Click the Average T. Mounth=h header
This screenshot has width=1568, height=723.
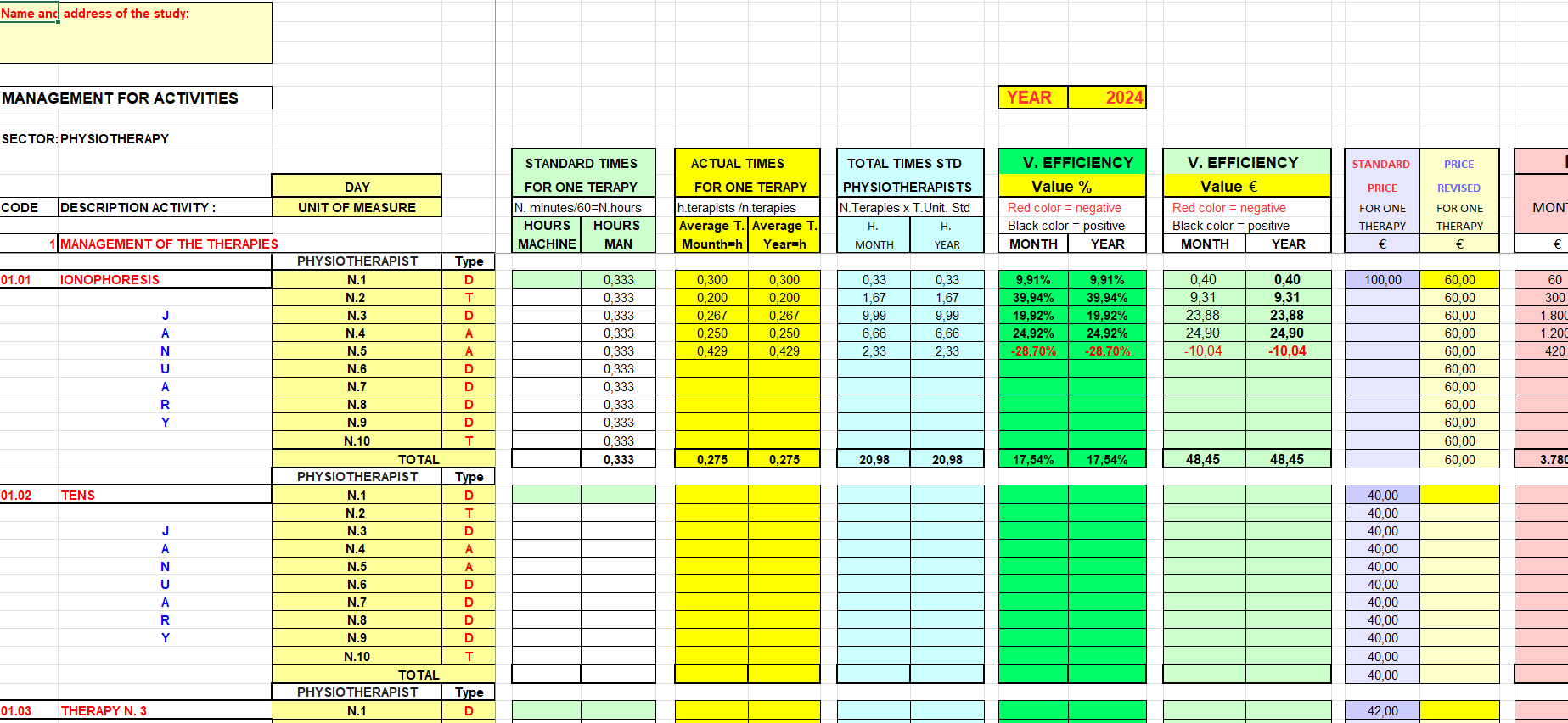pyautogui.click(x=711, y=234)
